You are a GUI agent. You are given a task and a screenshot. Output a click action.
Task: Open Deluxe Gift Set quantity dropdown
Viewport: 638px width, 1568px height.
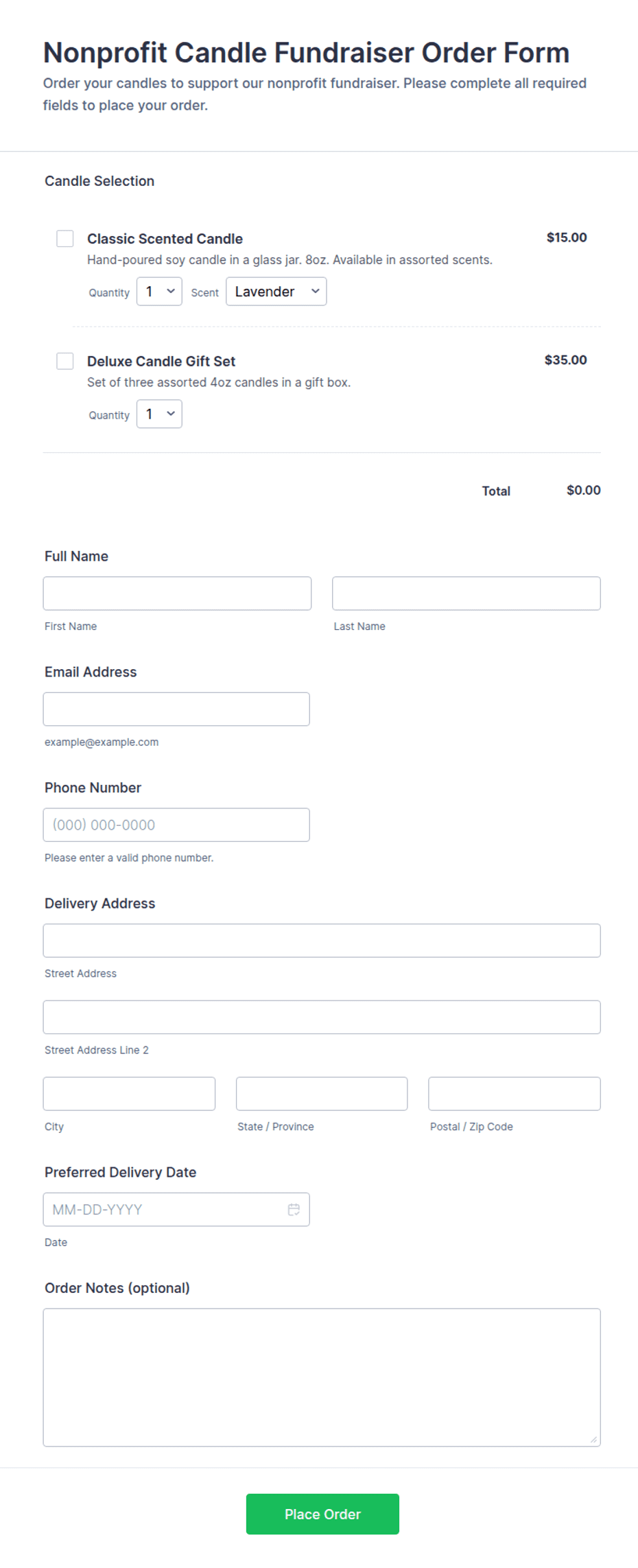[x=159, y=414]
